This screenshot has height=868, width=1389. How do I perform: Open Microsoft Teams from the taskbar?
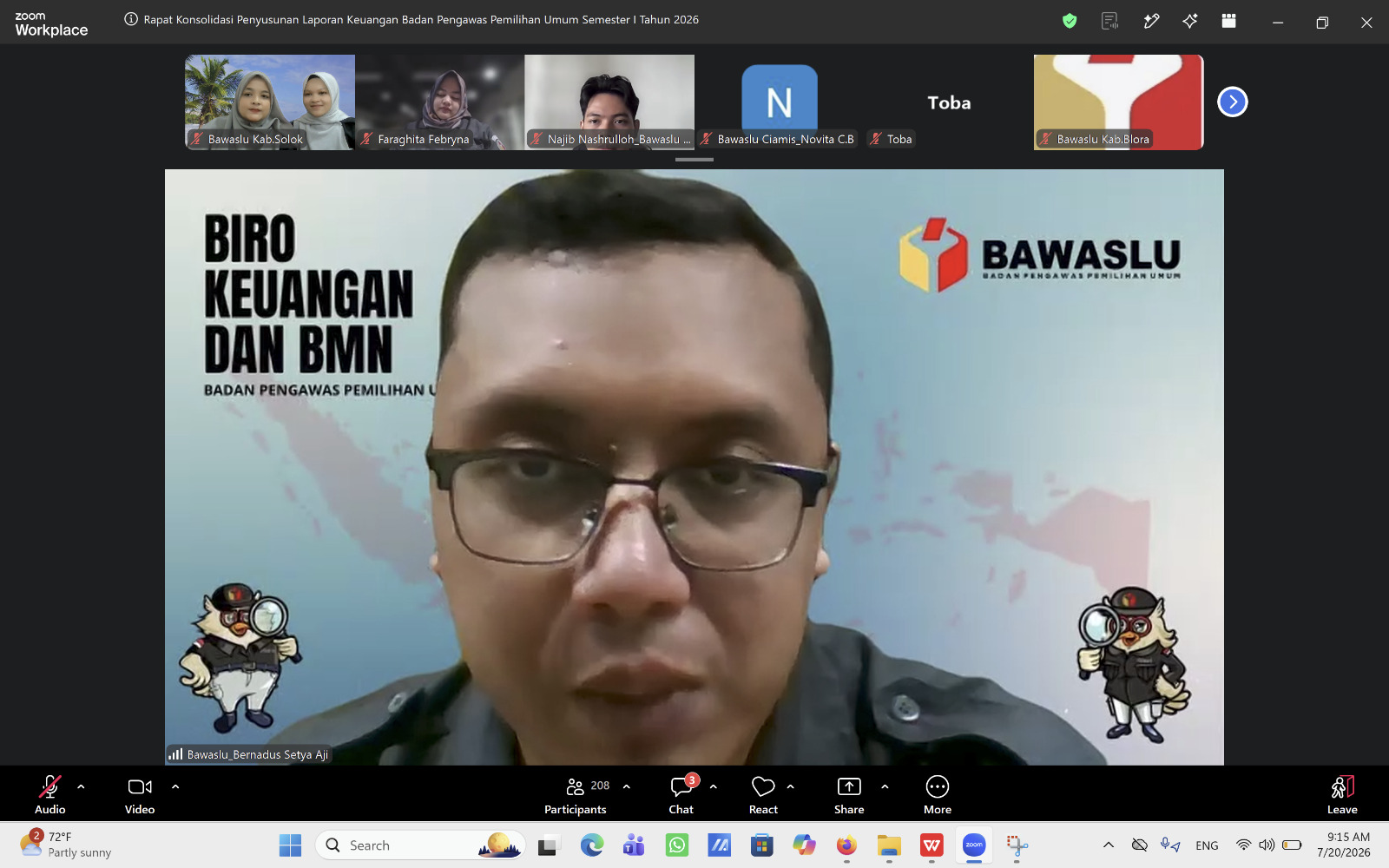click(x=634, y=845)
